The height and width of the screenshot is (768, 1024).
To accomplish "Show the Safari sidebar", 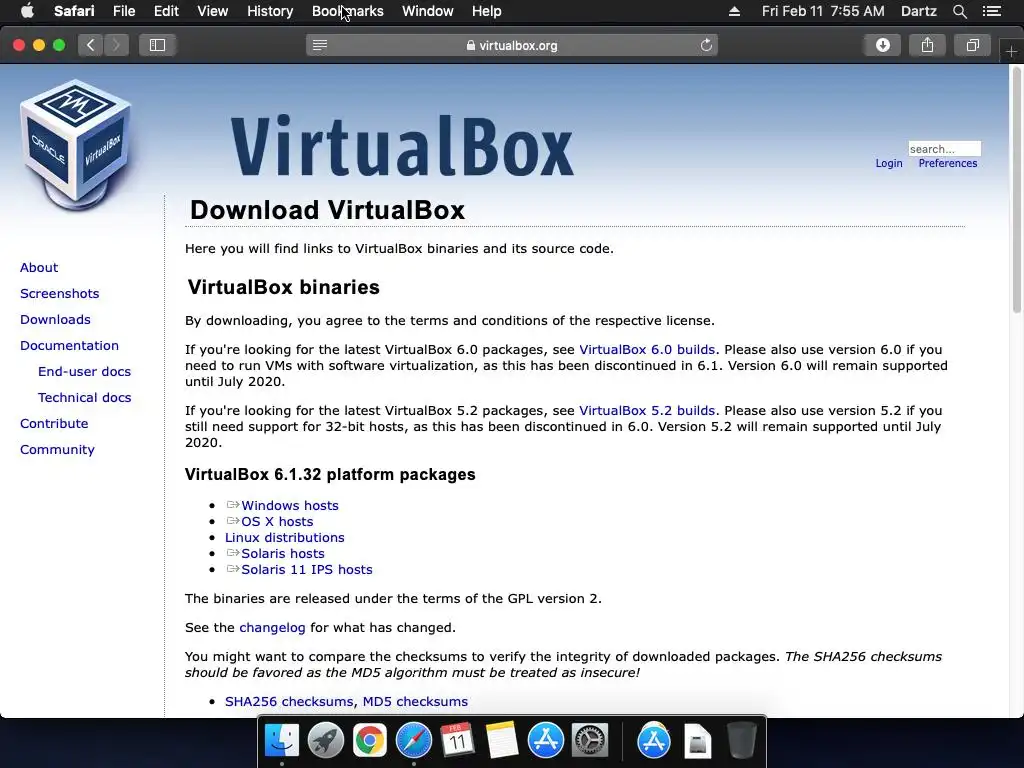I will [157, 45].
